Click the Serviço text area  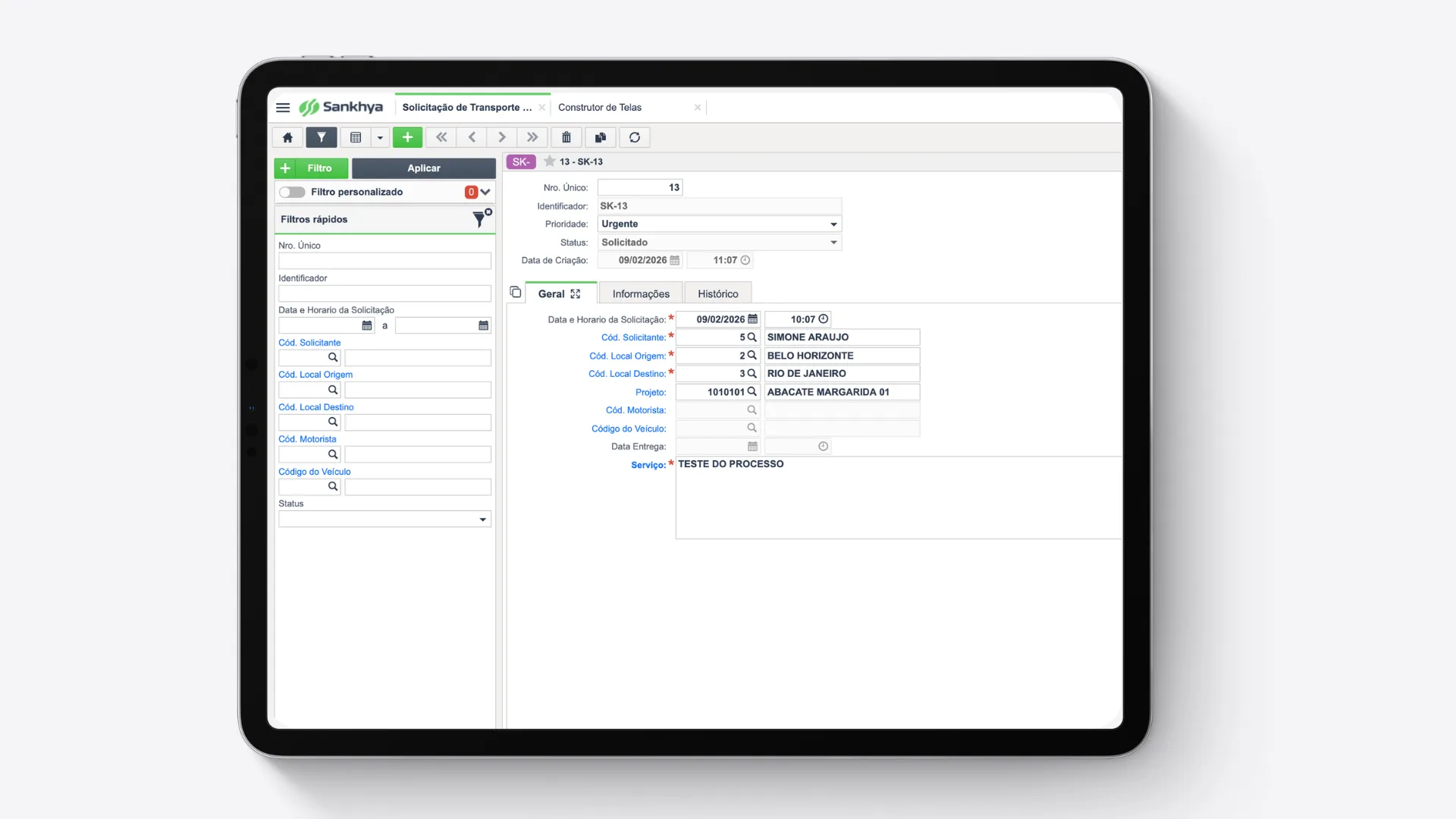(898, 498)
